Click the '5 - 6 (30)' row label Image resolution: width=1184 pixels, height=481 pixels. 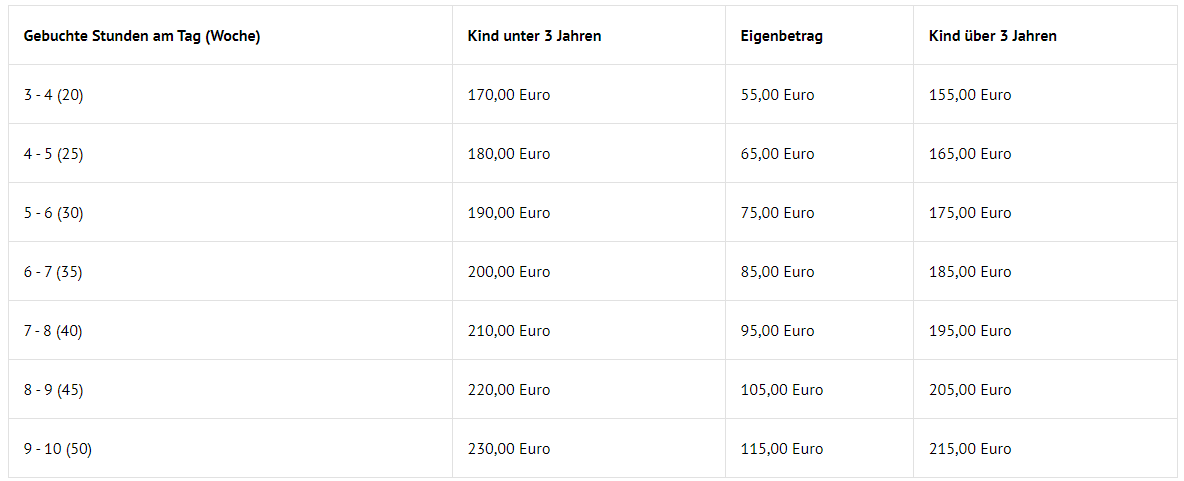(x=54, y=213)
